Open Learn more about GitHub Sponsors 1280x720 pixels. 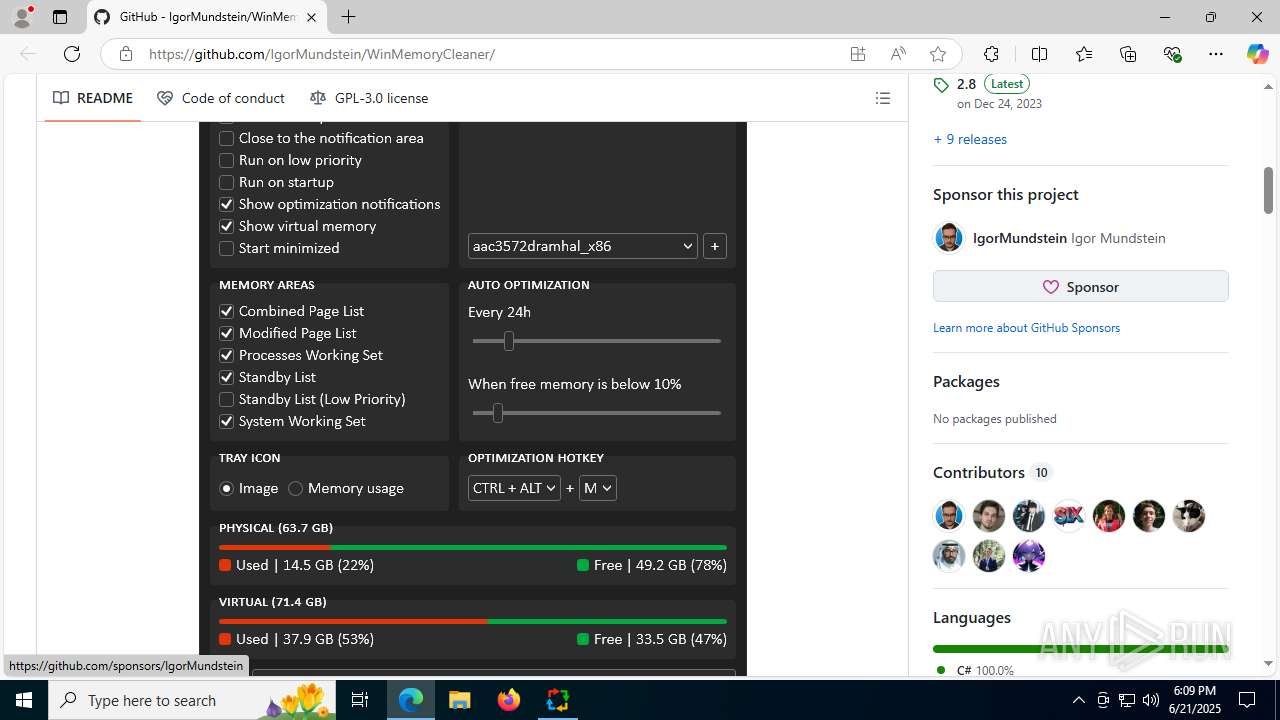click(1026, 328)
